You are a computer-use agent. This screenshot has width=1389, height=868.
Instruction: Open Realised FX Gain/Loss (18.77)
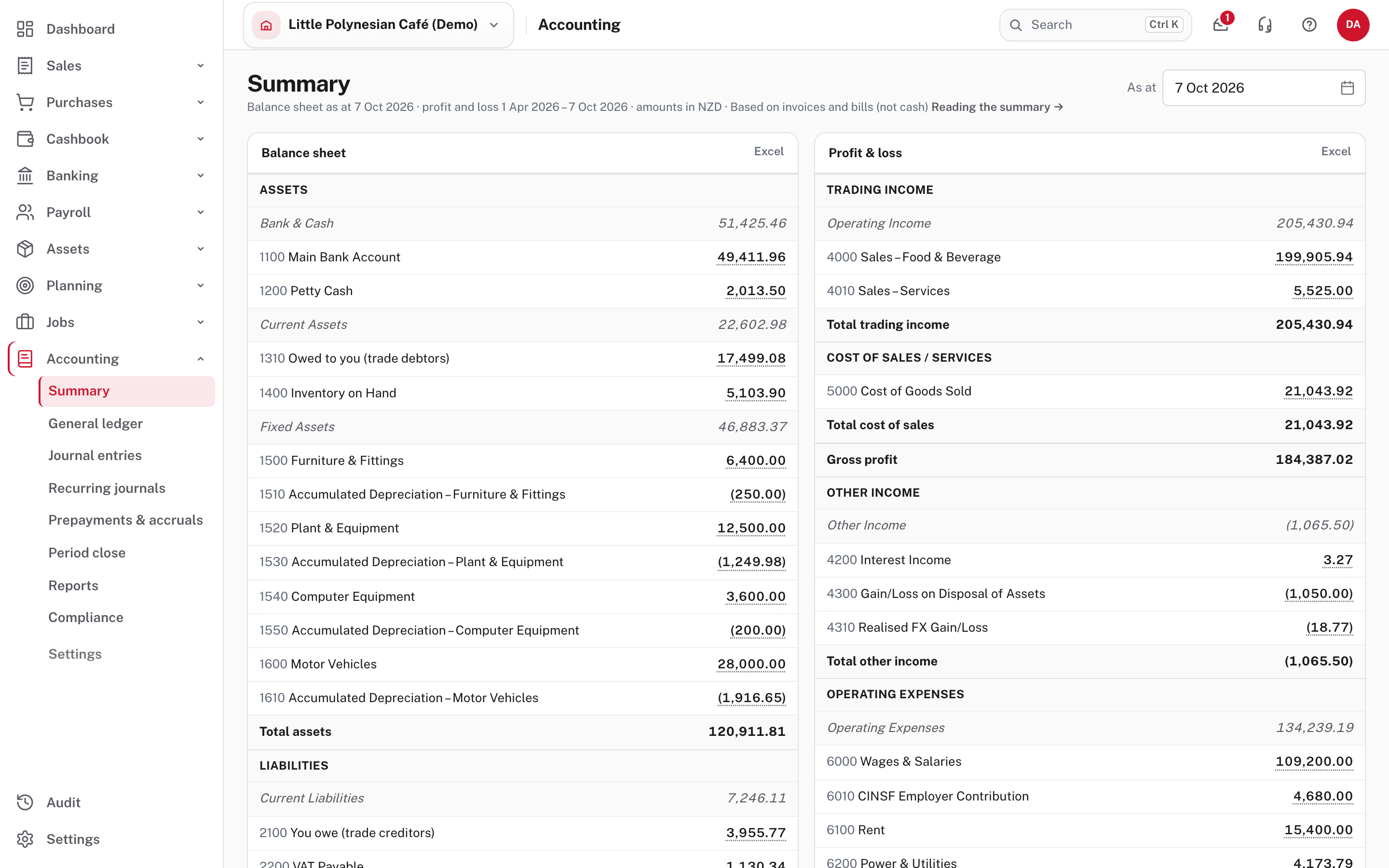click(x=1329, y=627)
